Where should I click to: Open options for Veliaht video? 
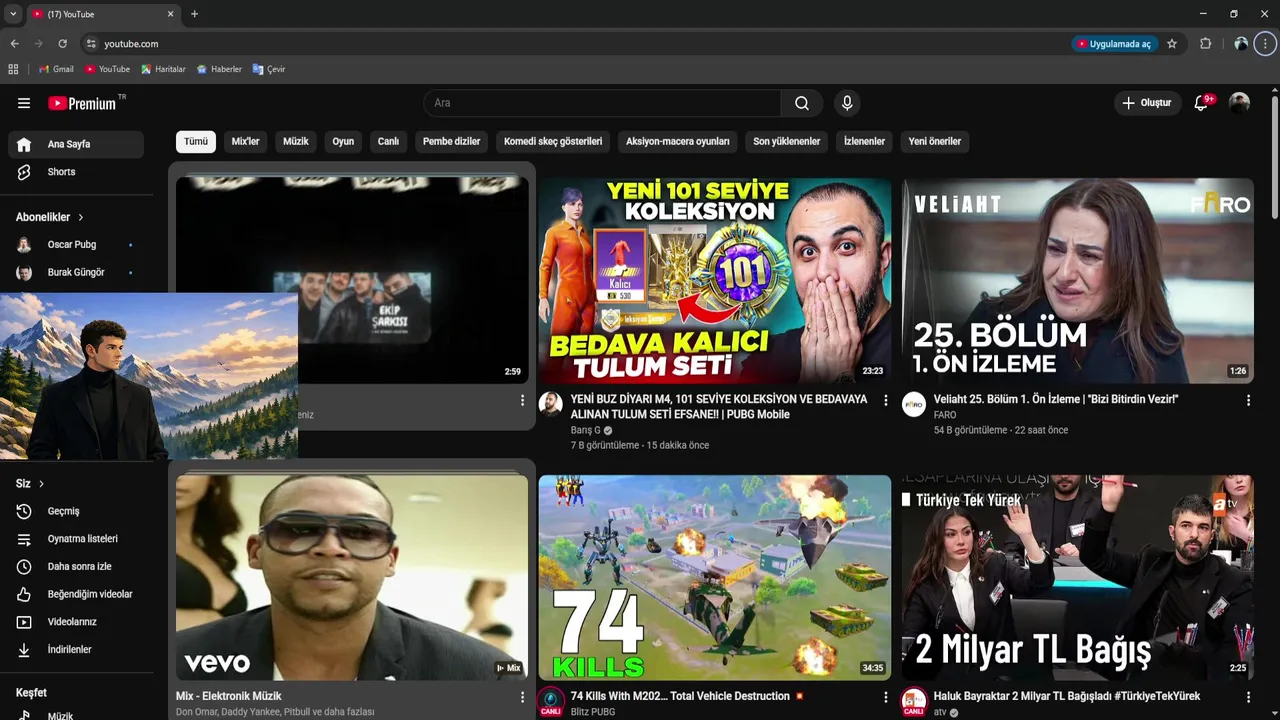(1248, 400)
